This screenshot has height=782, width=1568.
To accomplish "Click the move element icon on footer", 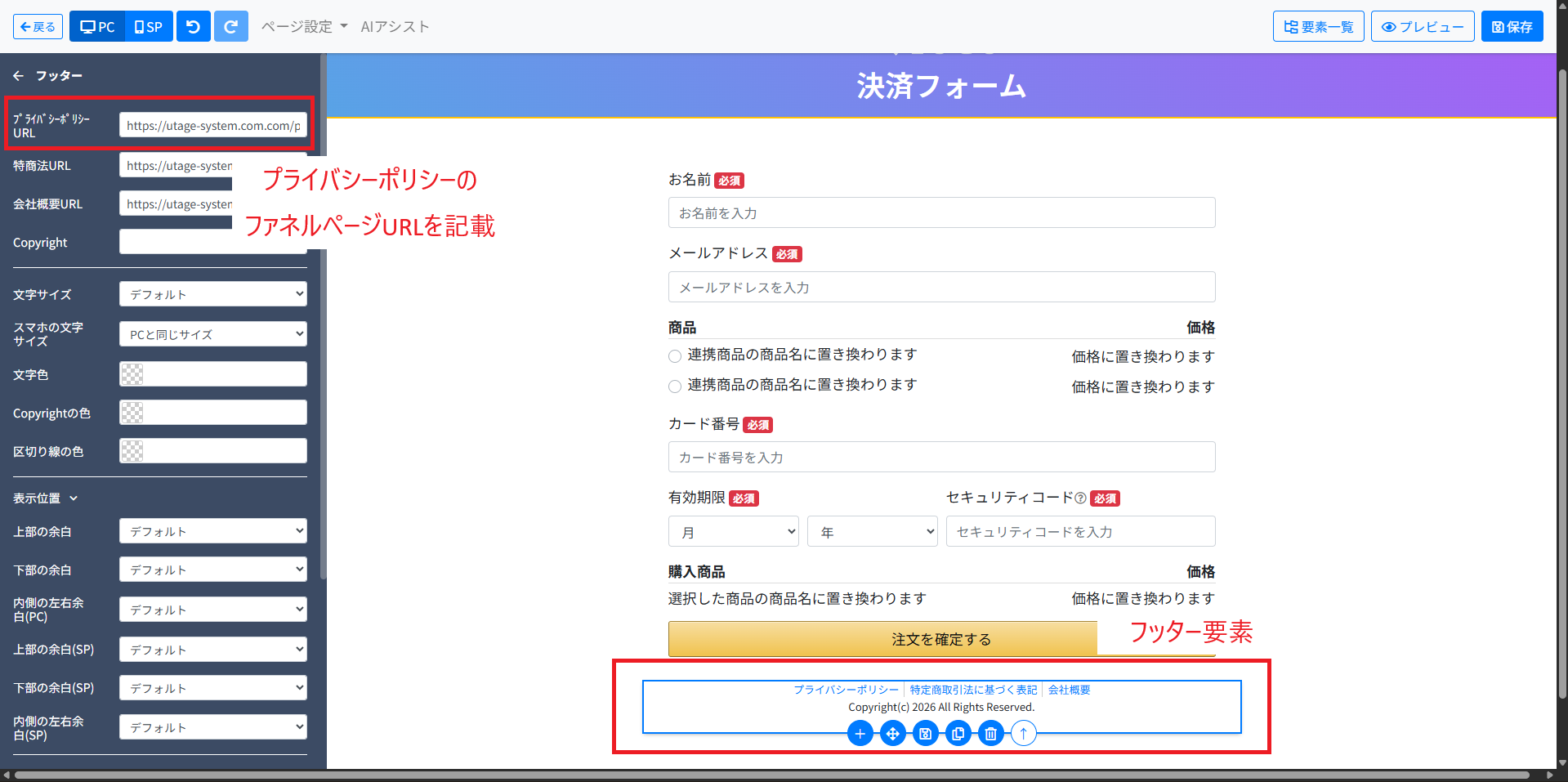I will [x=892, y=734].
